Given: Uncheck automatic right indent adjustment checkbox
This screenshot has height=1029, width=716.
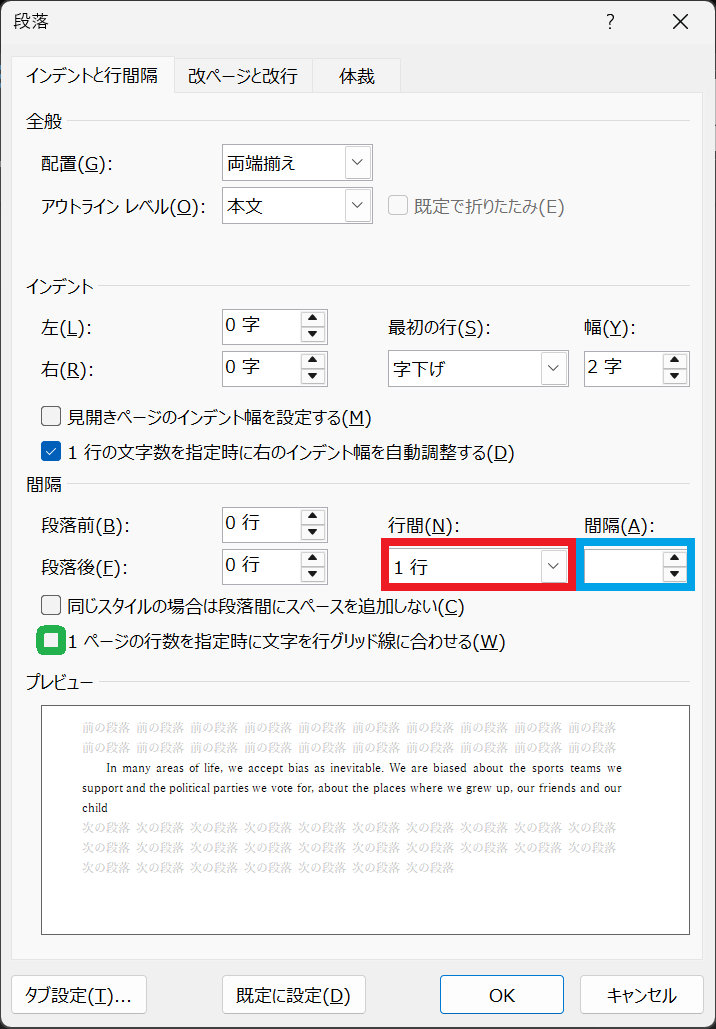Looking at the screenshot, I should [x=51, y=452].
